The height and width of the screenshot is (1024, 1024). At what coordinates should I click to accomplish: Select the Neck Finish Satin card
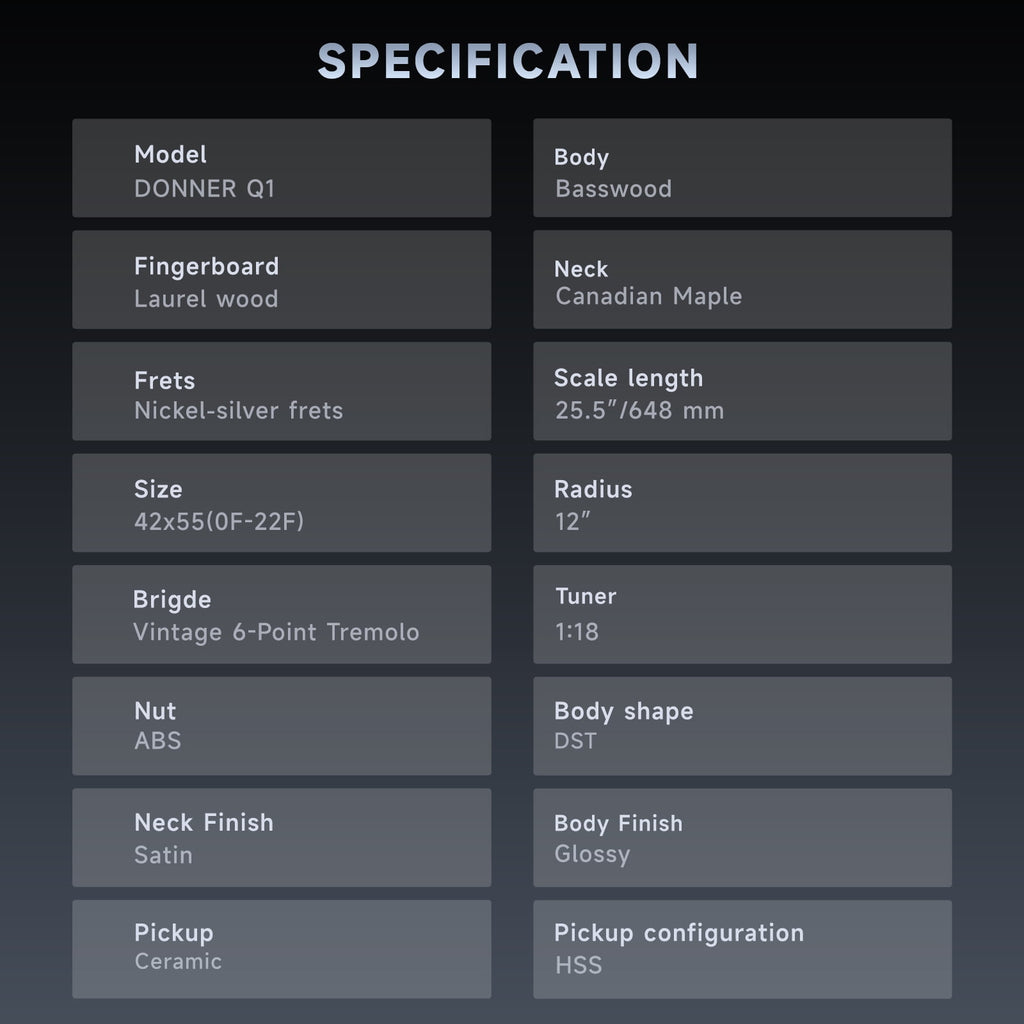point(281,838)
